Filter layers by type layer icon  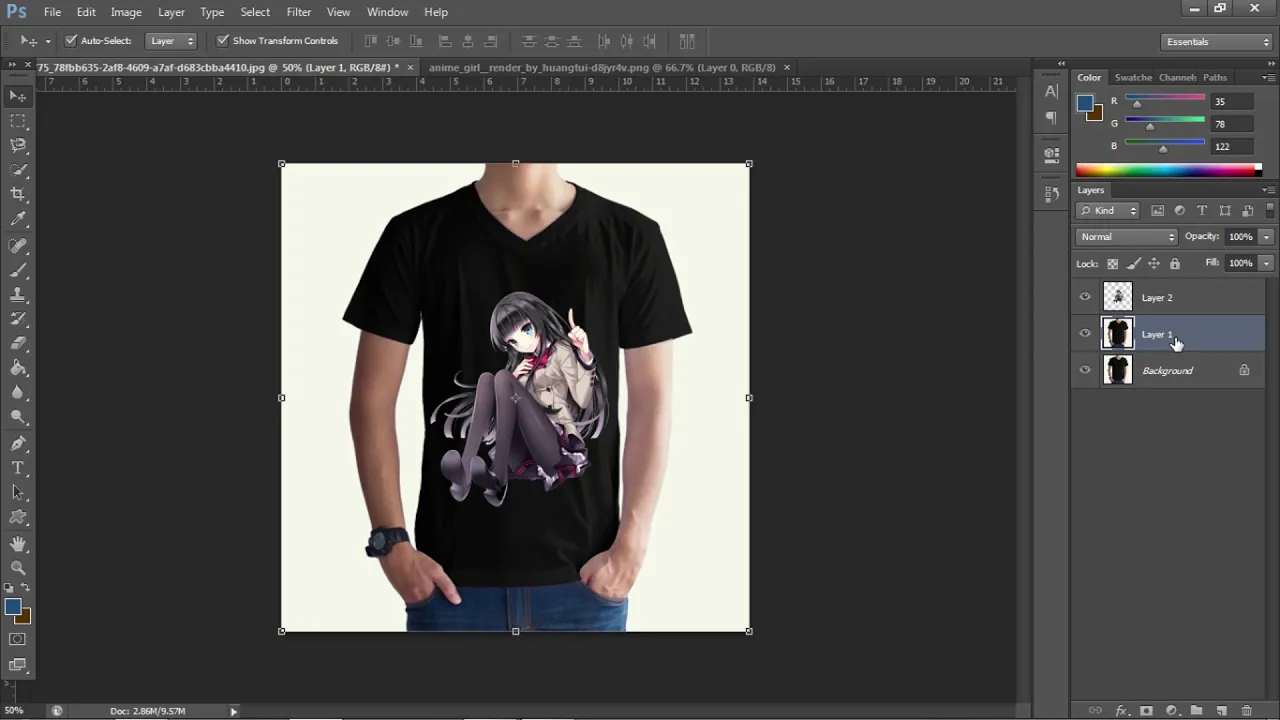(x=1202, y=211)
